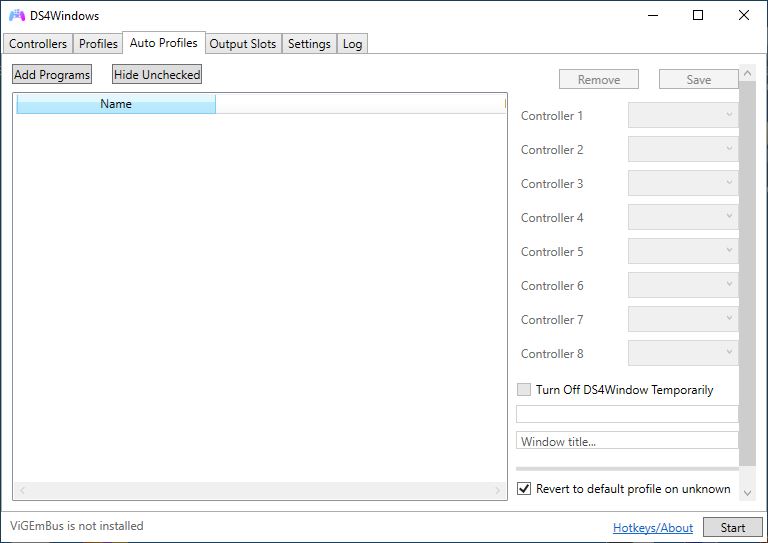
Task: View the Log tab
Action: [x=352, y=44]
